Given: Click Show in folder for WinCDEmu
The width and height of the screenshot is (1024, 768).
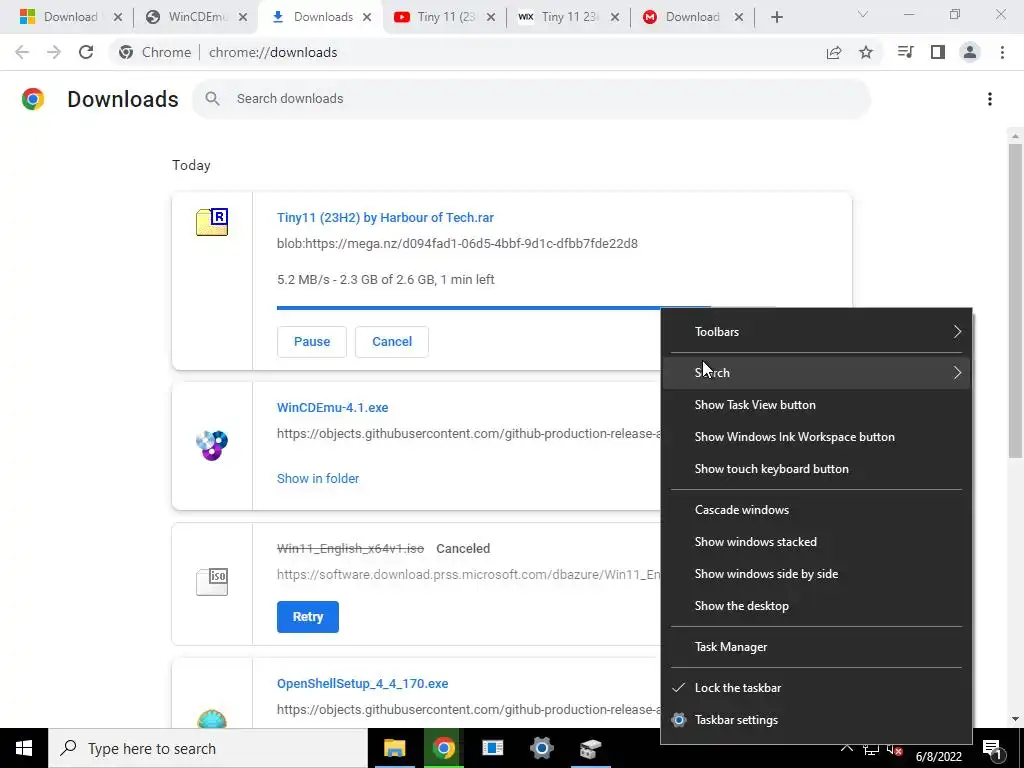Looking at the screenshot, I should point(318,479).
